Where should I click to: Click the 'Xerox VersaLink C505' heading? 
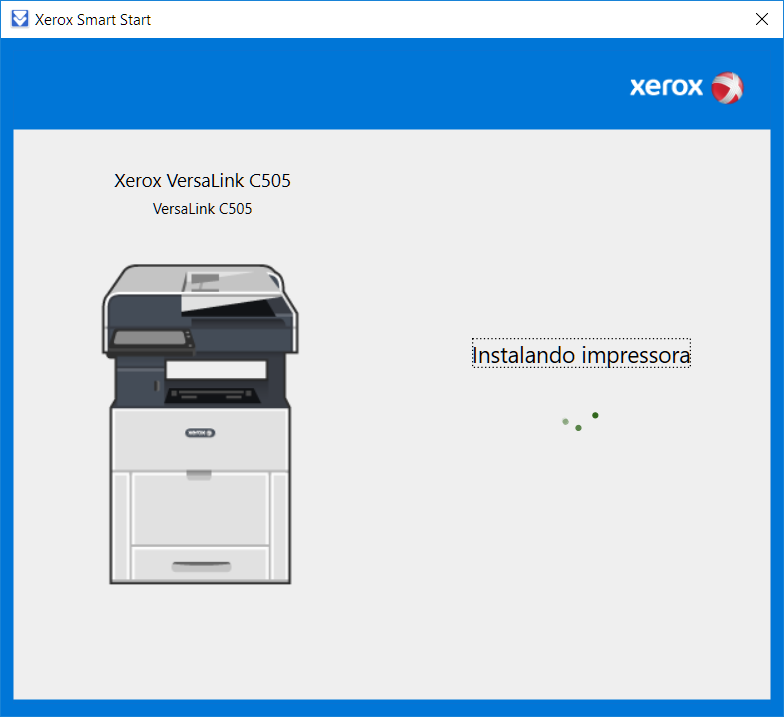[x=202, y=181]
